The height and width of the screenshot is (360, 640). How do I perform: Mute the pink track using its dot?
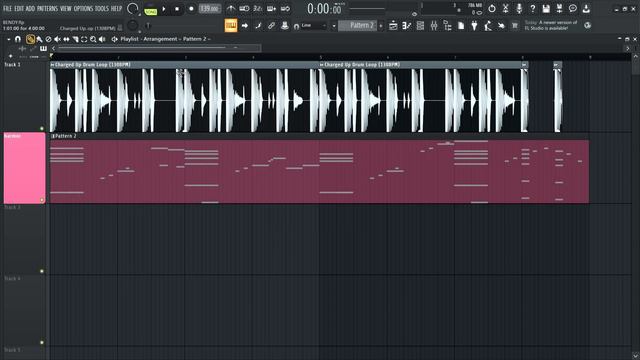(42, 200)
